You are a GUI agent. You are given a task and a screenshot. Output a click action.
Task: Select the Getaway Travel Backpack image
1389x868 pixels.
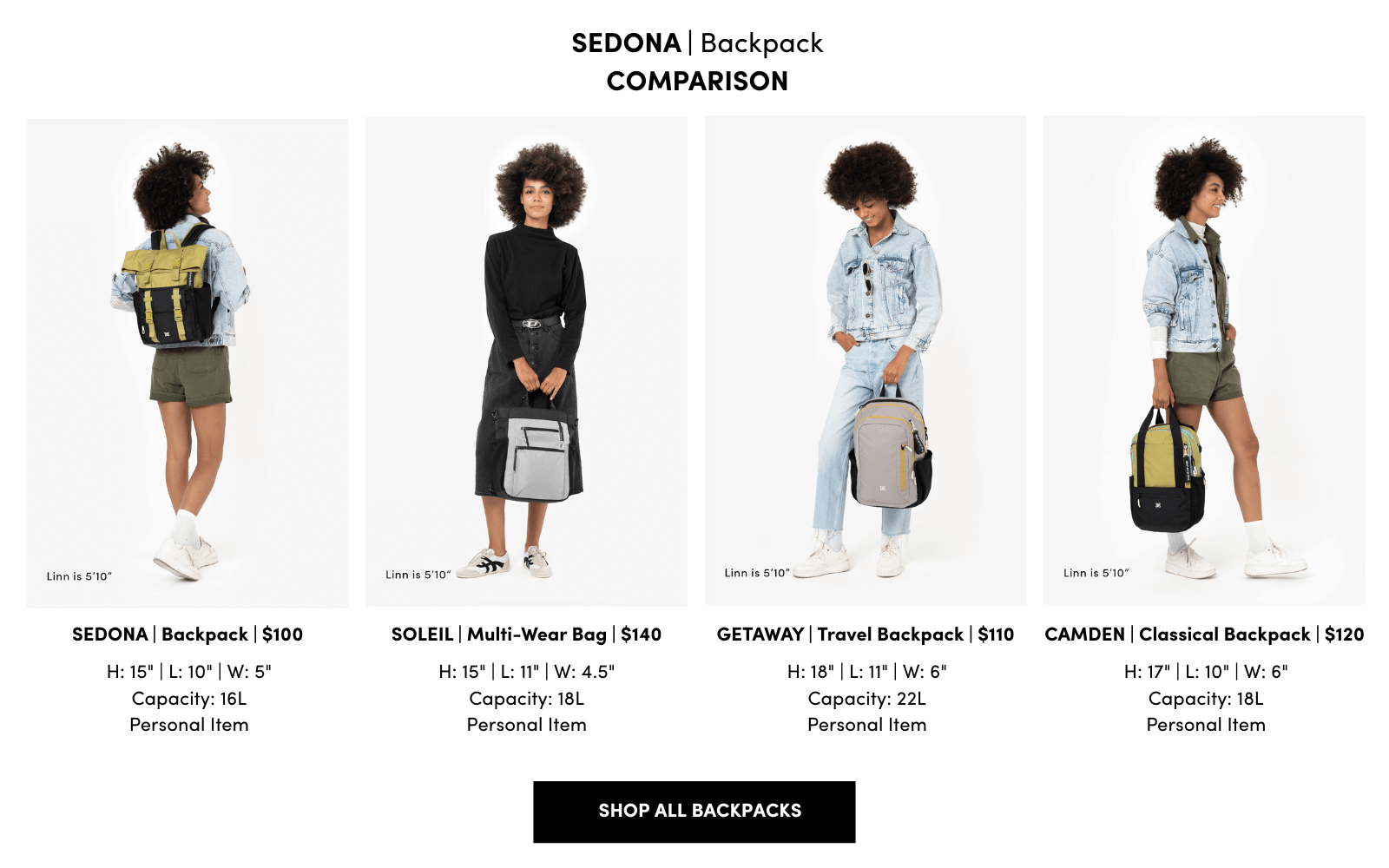[865, 359]
